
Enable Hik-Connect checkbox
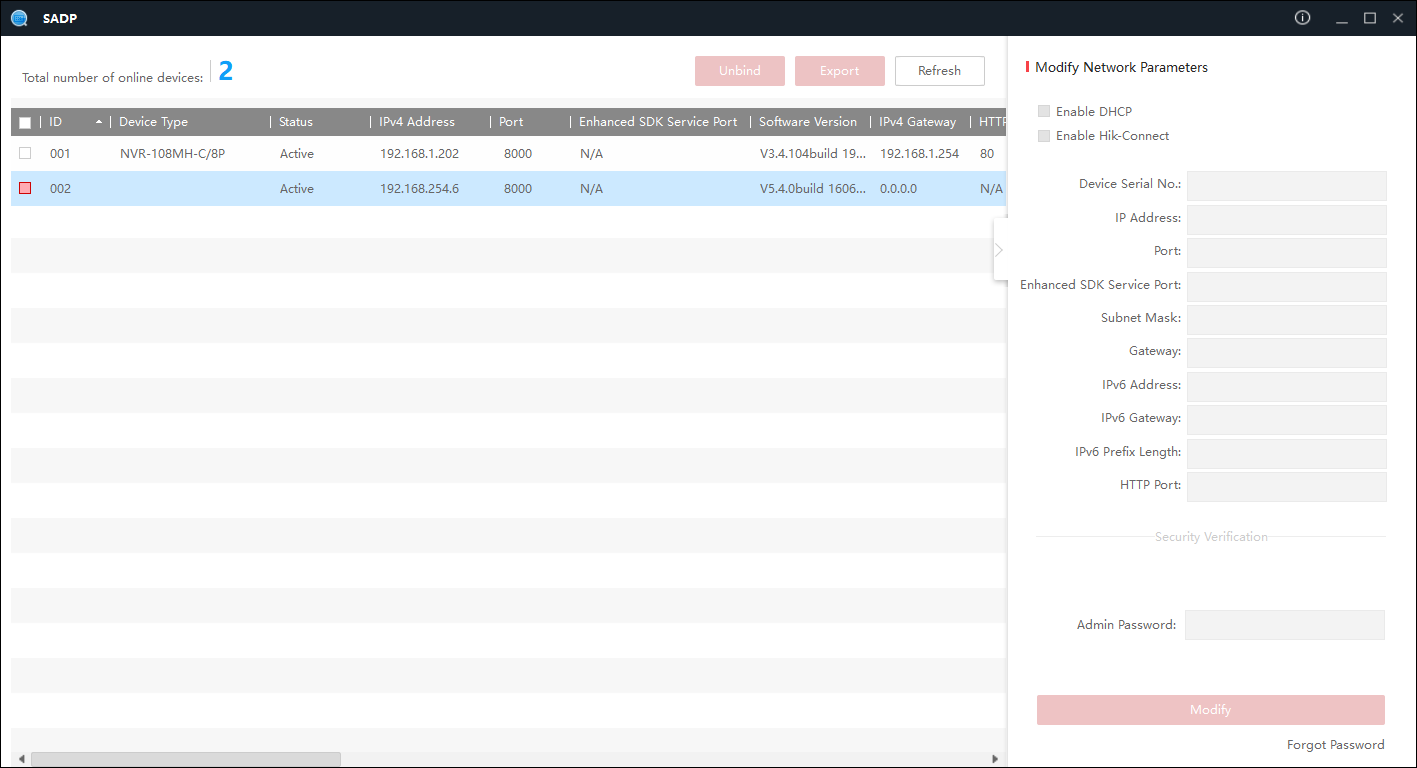pos(1044,136)
